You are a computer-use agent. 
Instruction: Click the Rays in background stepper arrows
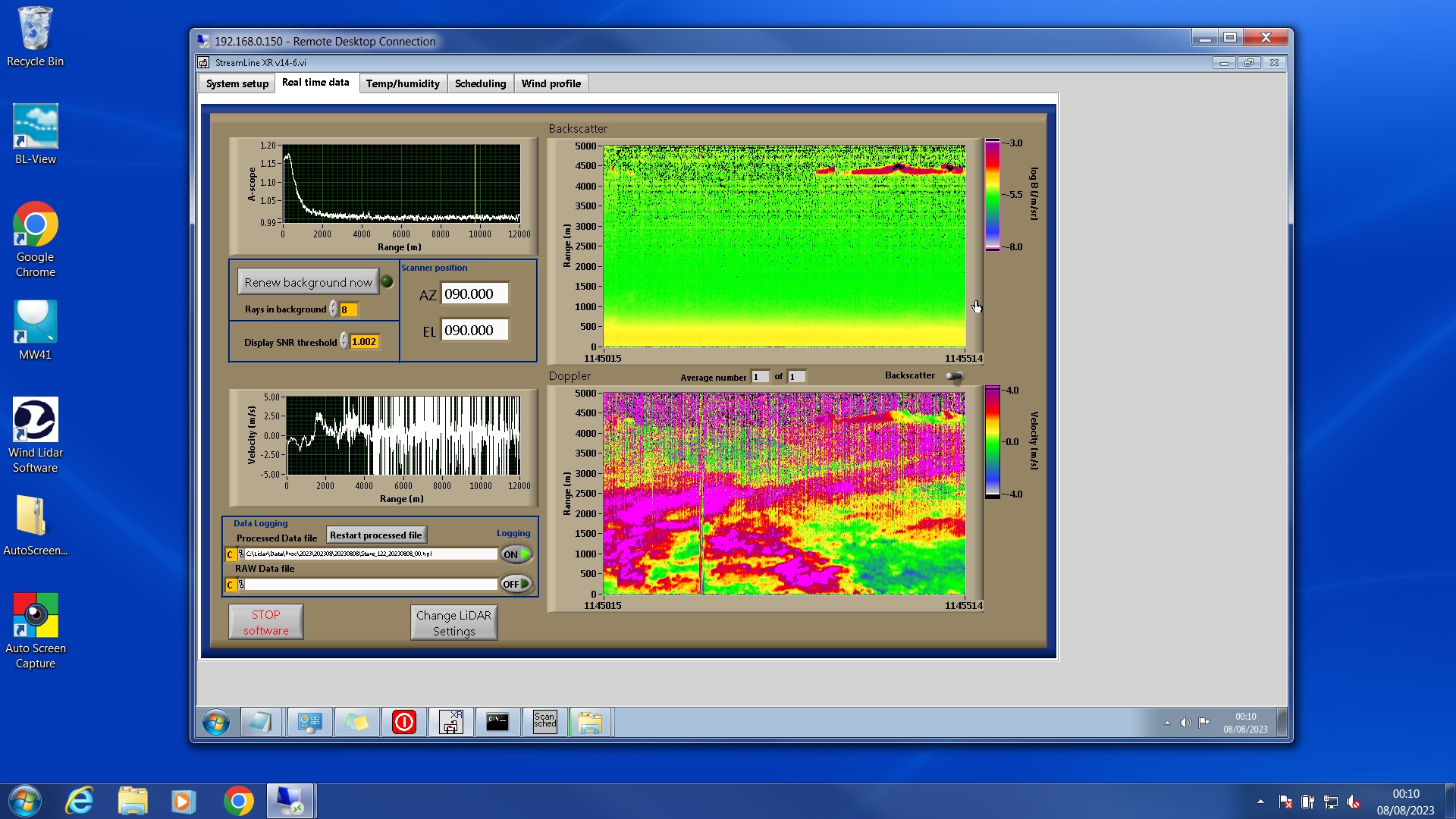point(334,309)
